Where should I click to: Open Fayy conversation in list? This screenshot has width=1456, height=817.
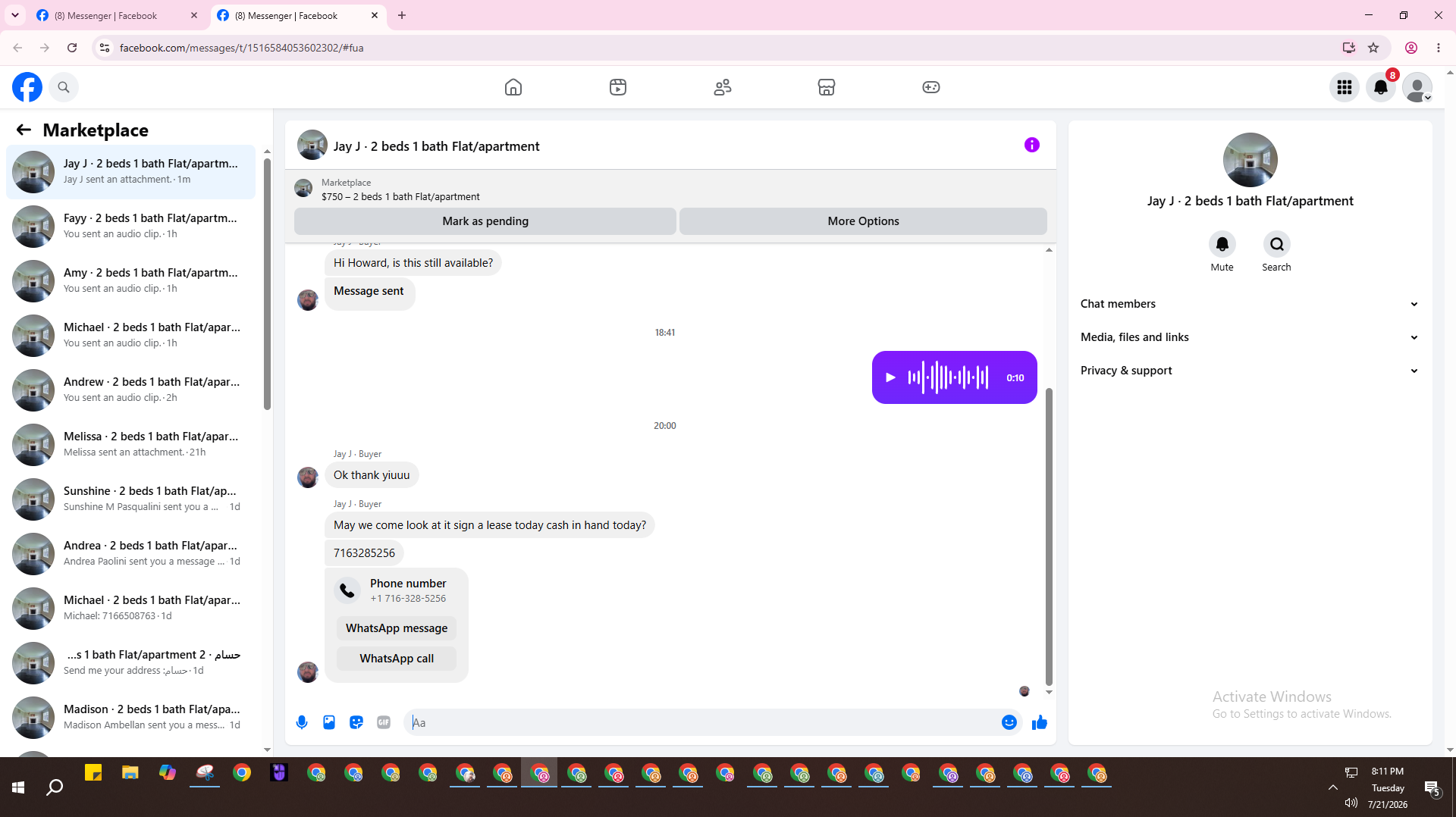[x=131, y=227]
